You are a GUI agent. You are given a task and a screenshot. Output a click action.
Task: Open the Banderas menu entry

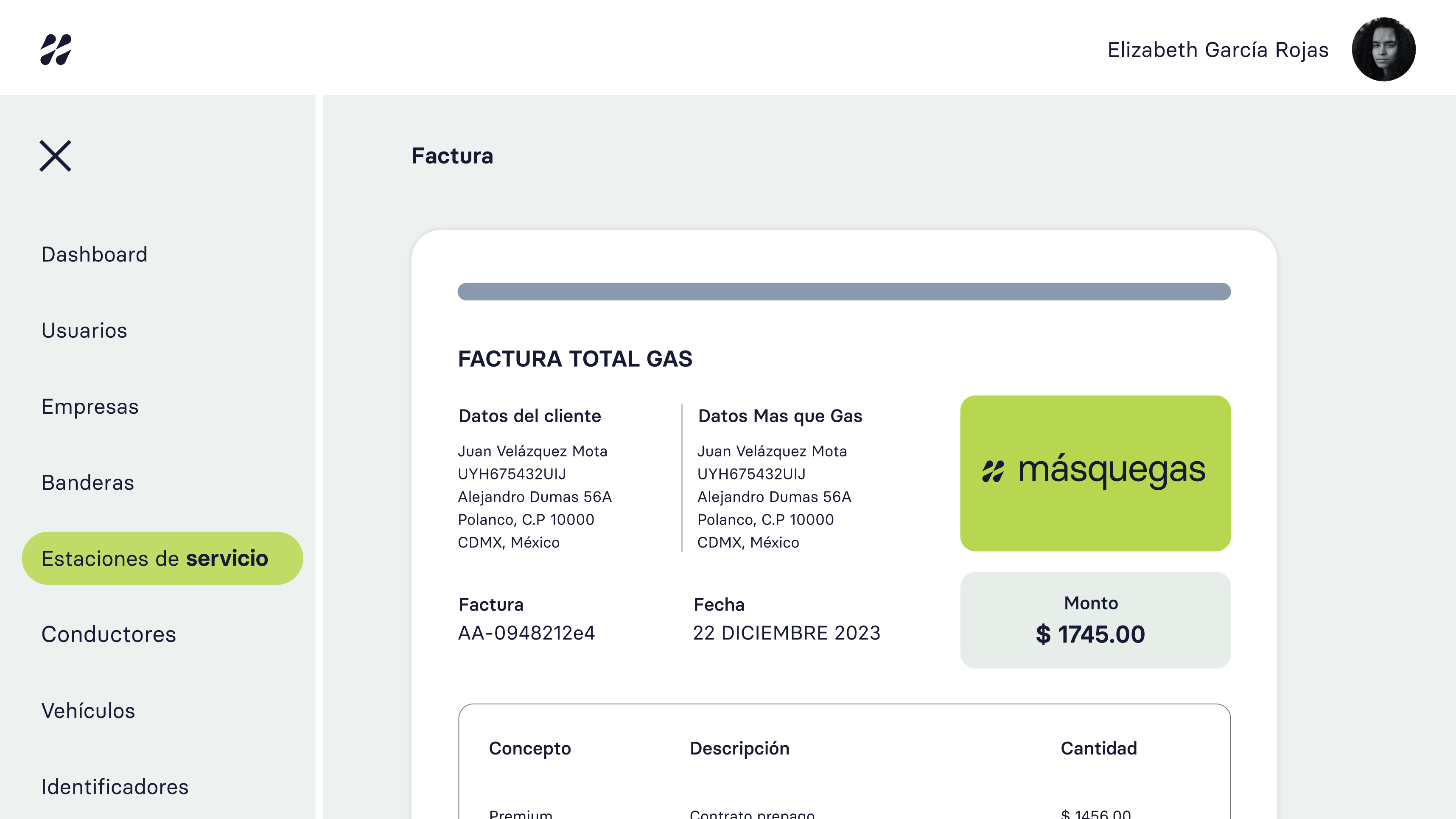click(x=88, y=482)
